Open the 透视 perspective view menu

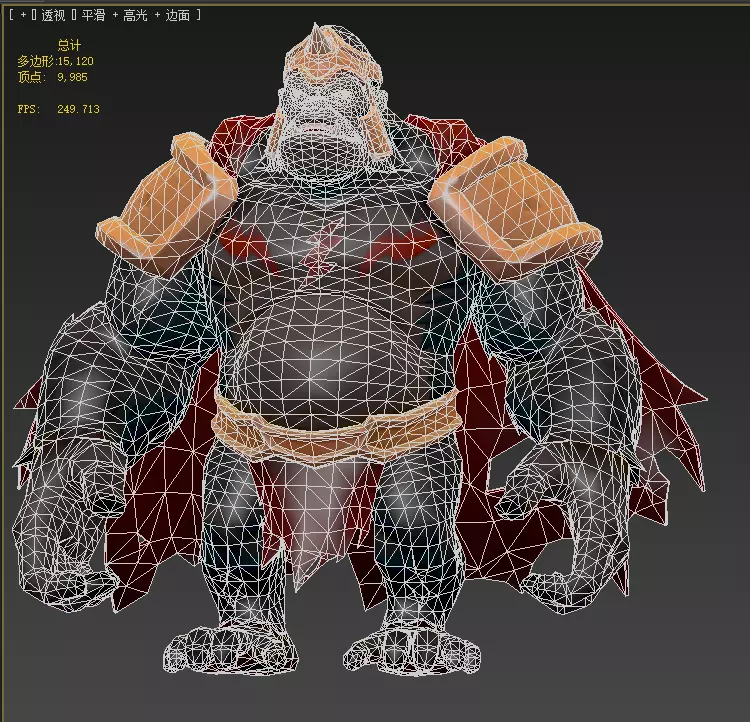53,15
